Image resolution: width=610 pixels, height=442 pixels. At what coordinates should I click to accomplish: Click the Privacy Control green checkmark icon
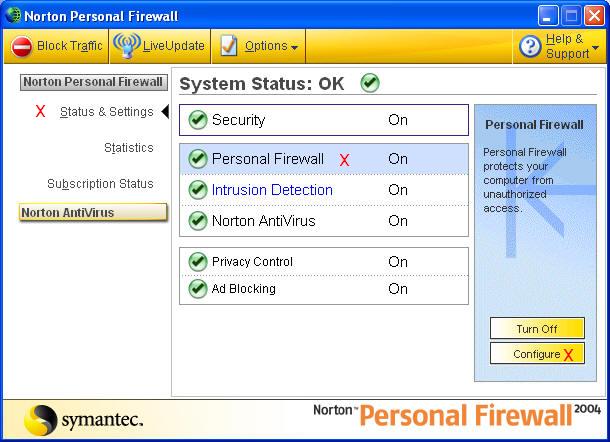pos(197,262)
